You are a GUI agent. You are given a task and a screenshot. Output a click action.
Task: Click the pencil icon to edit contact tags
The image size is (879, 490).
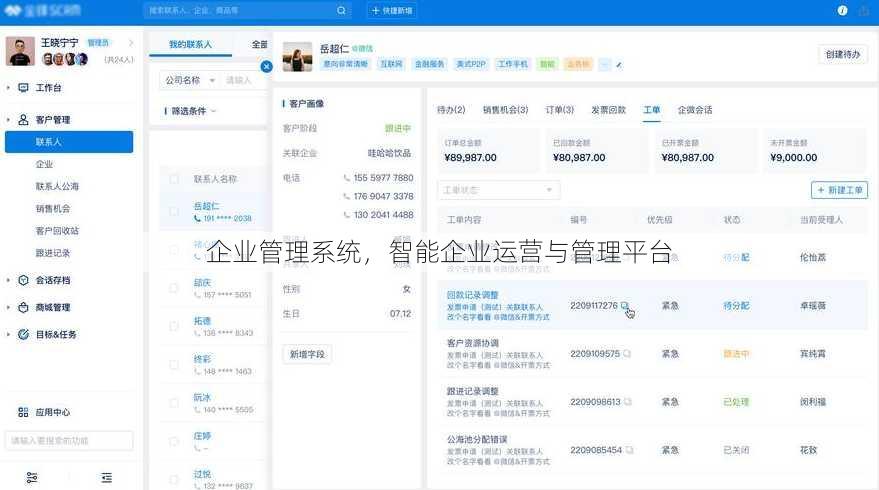click(619, 64)
